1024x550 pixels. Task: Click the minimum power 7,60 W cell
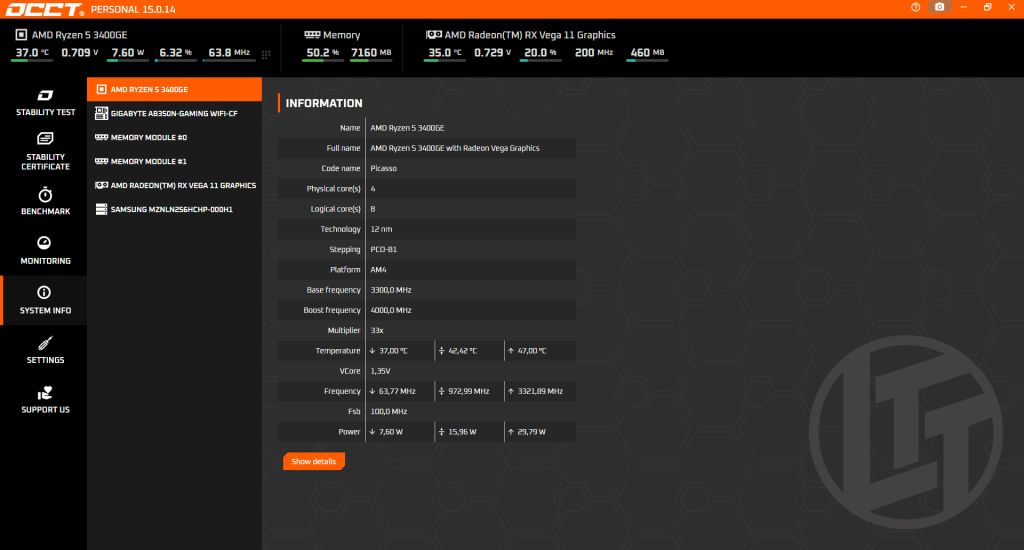coord(400,432)
